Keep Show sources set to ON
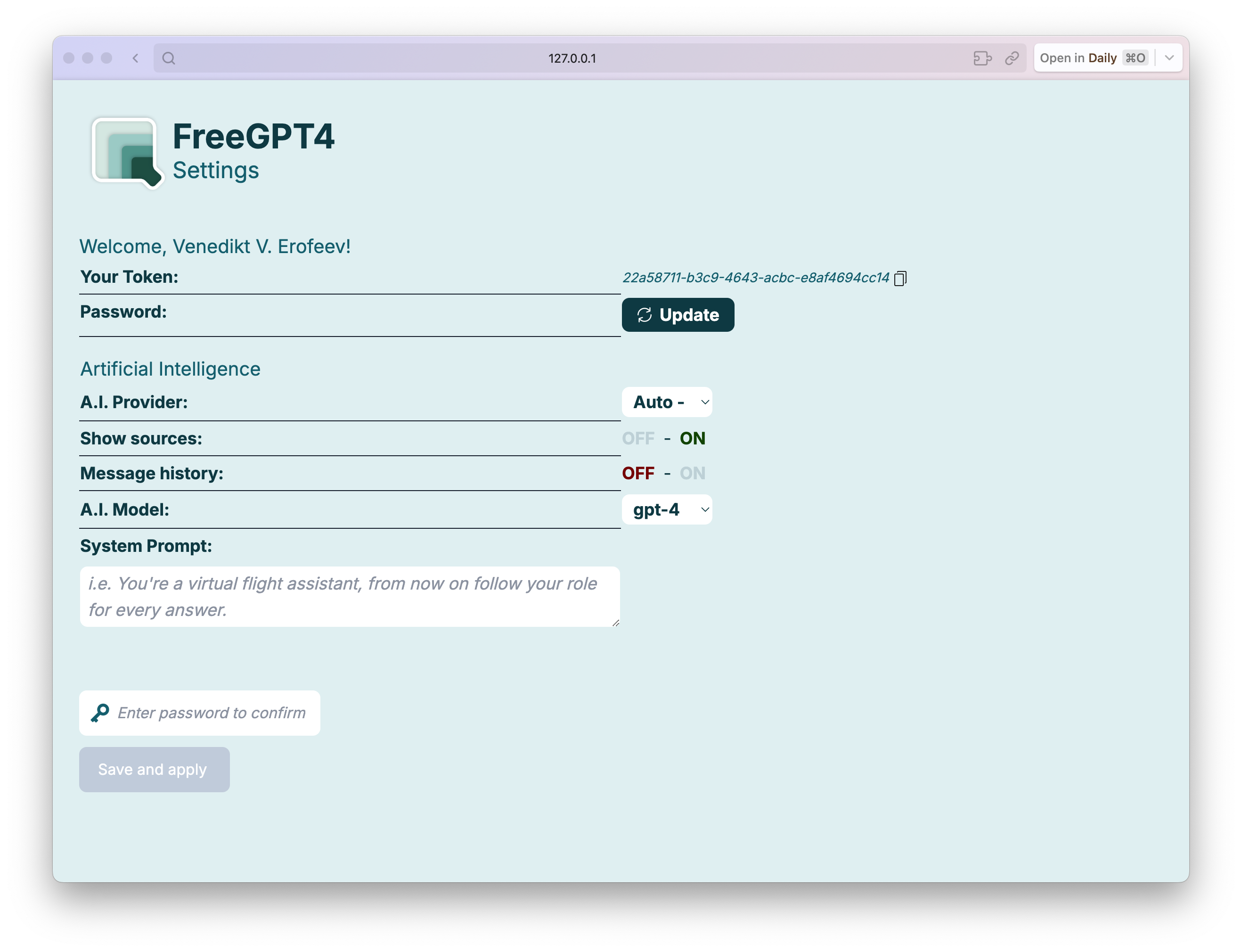The height and width of the screenshot is (952, 1242). click(x=693, y=439)
